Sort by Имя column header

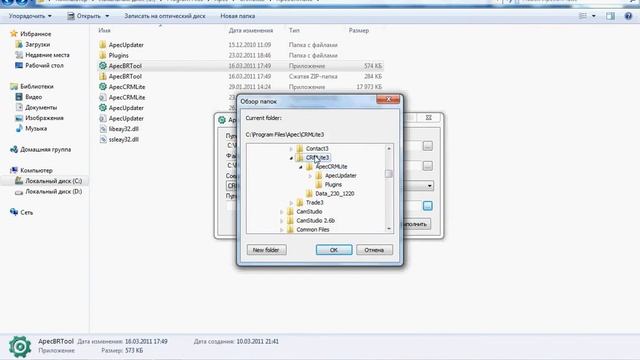[104, 31]
